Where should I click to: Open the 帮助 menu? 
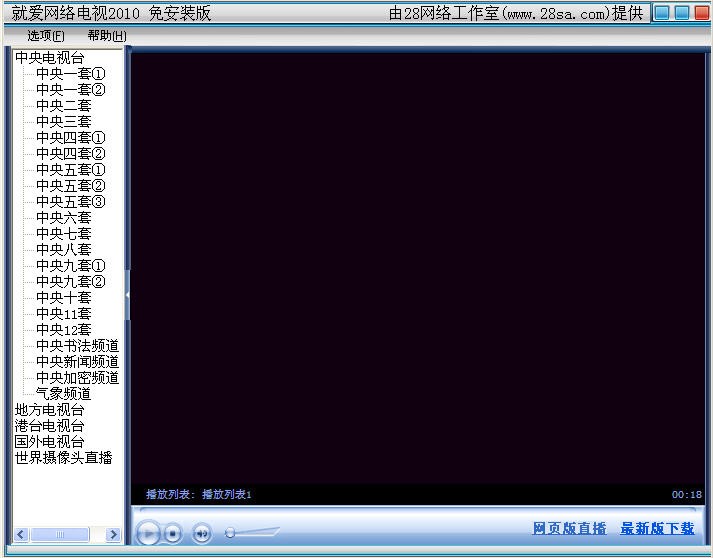coord(107,35)
